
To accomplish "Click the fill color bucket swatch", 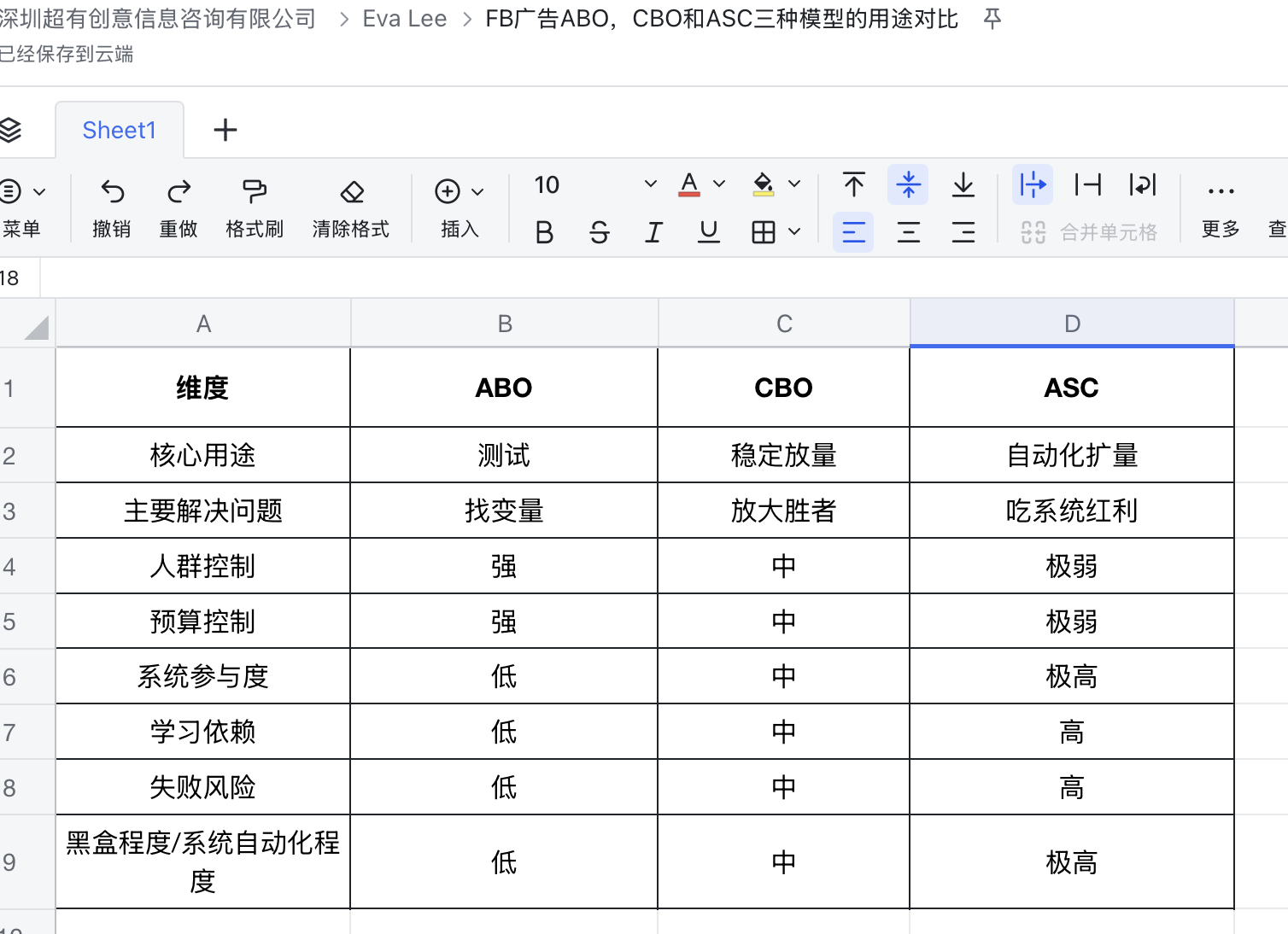I will (764, 184).
